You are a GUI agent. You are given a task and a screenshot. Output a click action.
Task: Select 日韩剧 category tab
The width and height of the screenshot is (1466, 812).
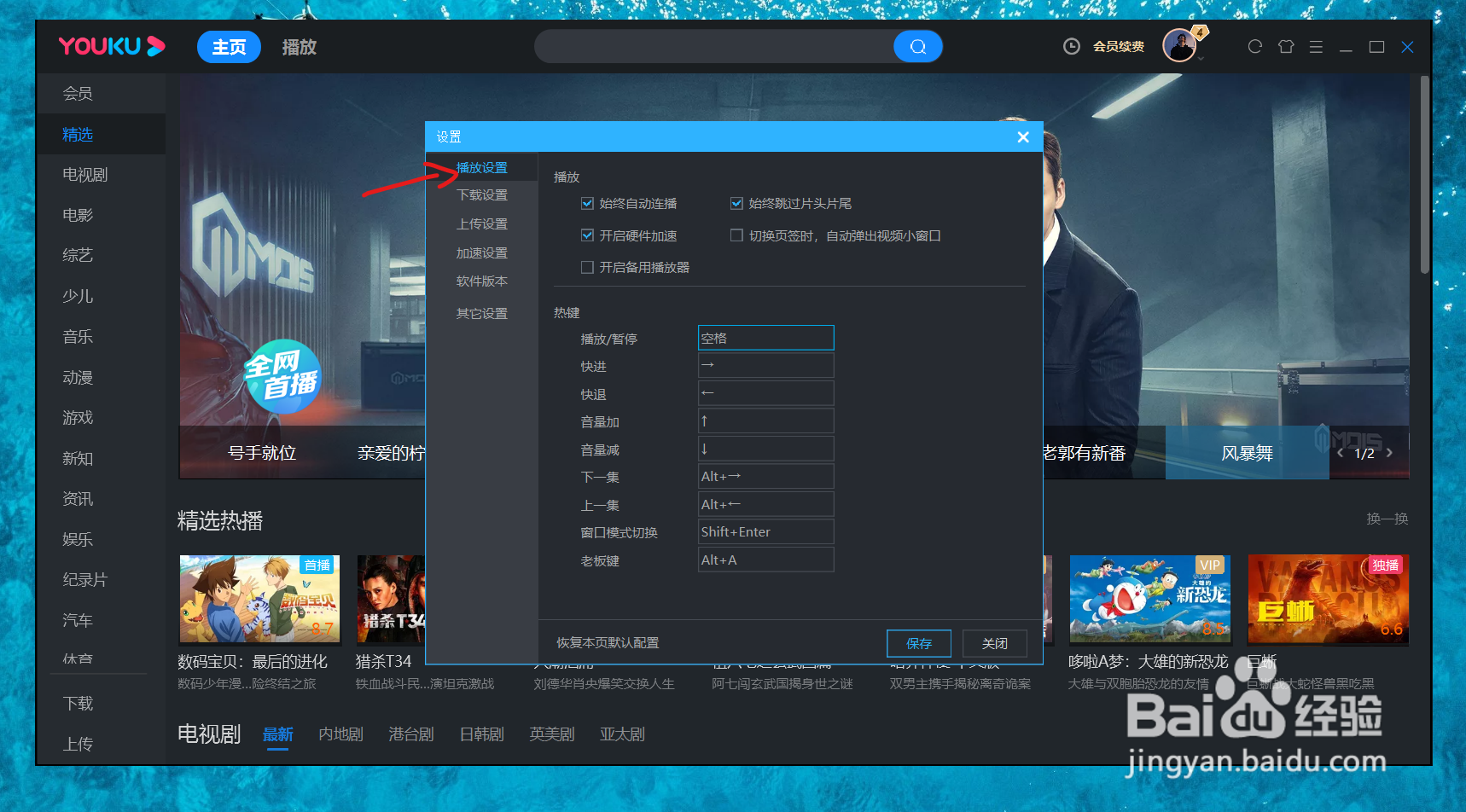point(481,734)
